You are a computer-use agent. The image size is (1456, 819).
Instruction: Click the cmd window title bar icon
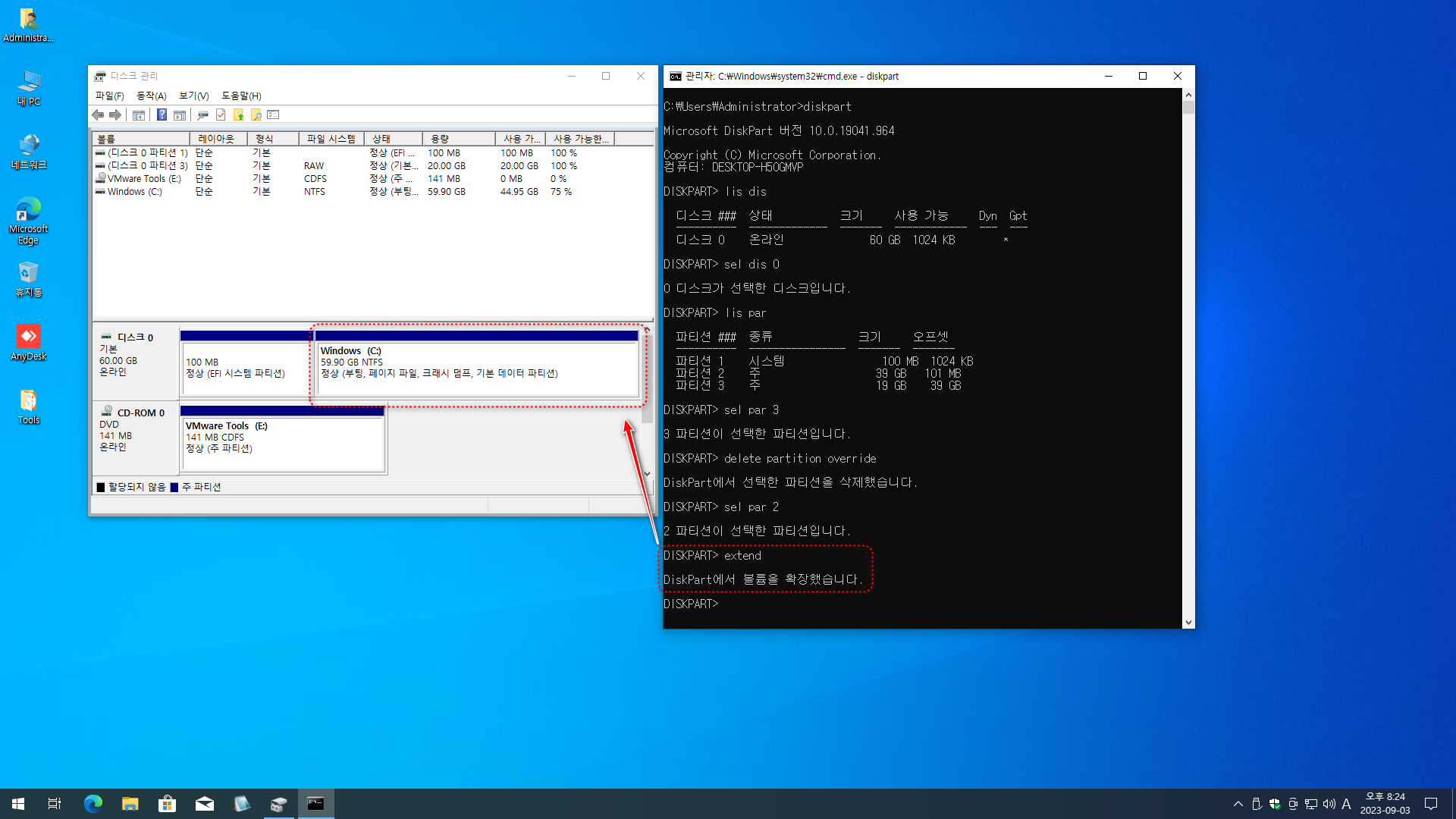pyautogui.click(x=675, y=77)
